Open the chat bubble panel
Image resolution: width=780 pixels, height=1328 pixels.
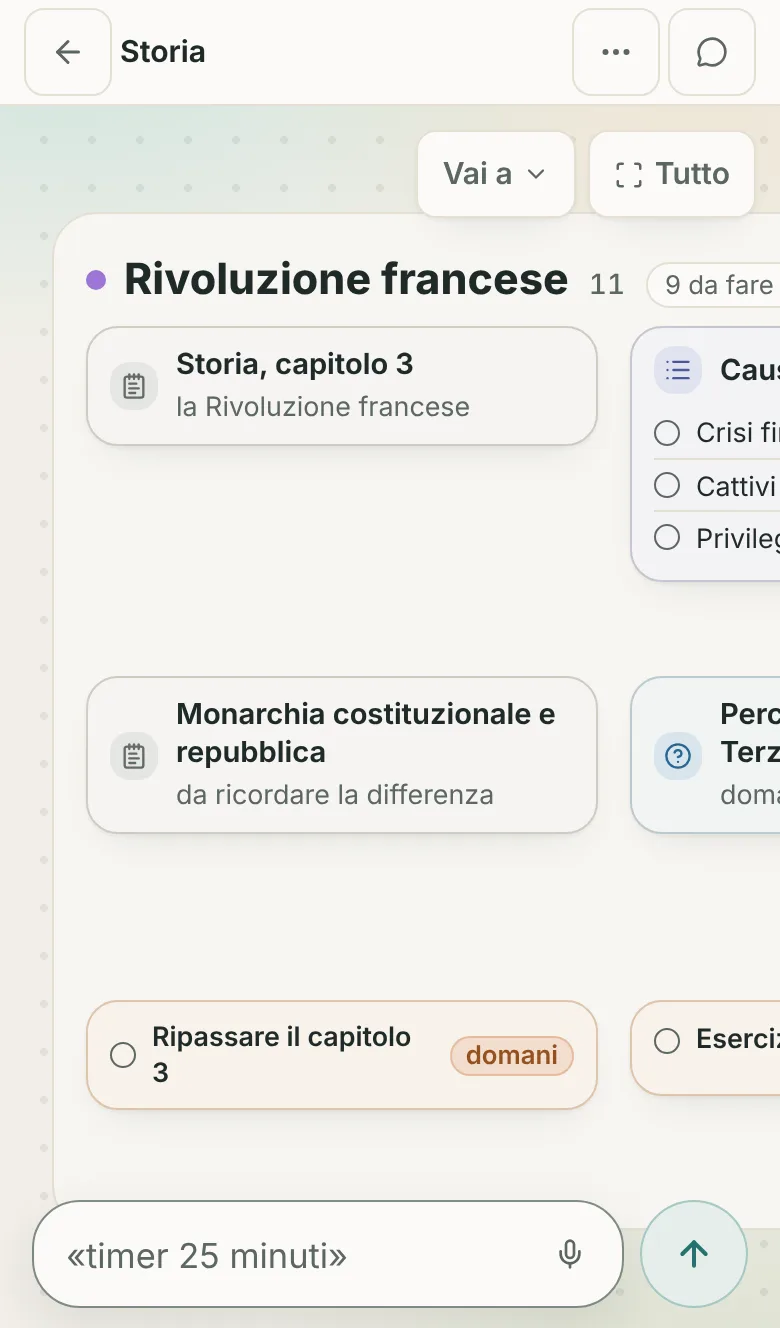coord(712,52)
